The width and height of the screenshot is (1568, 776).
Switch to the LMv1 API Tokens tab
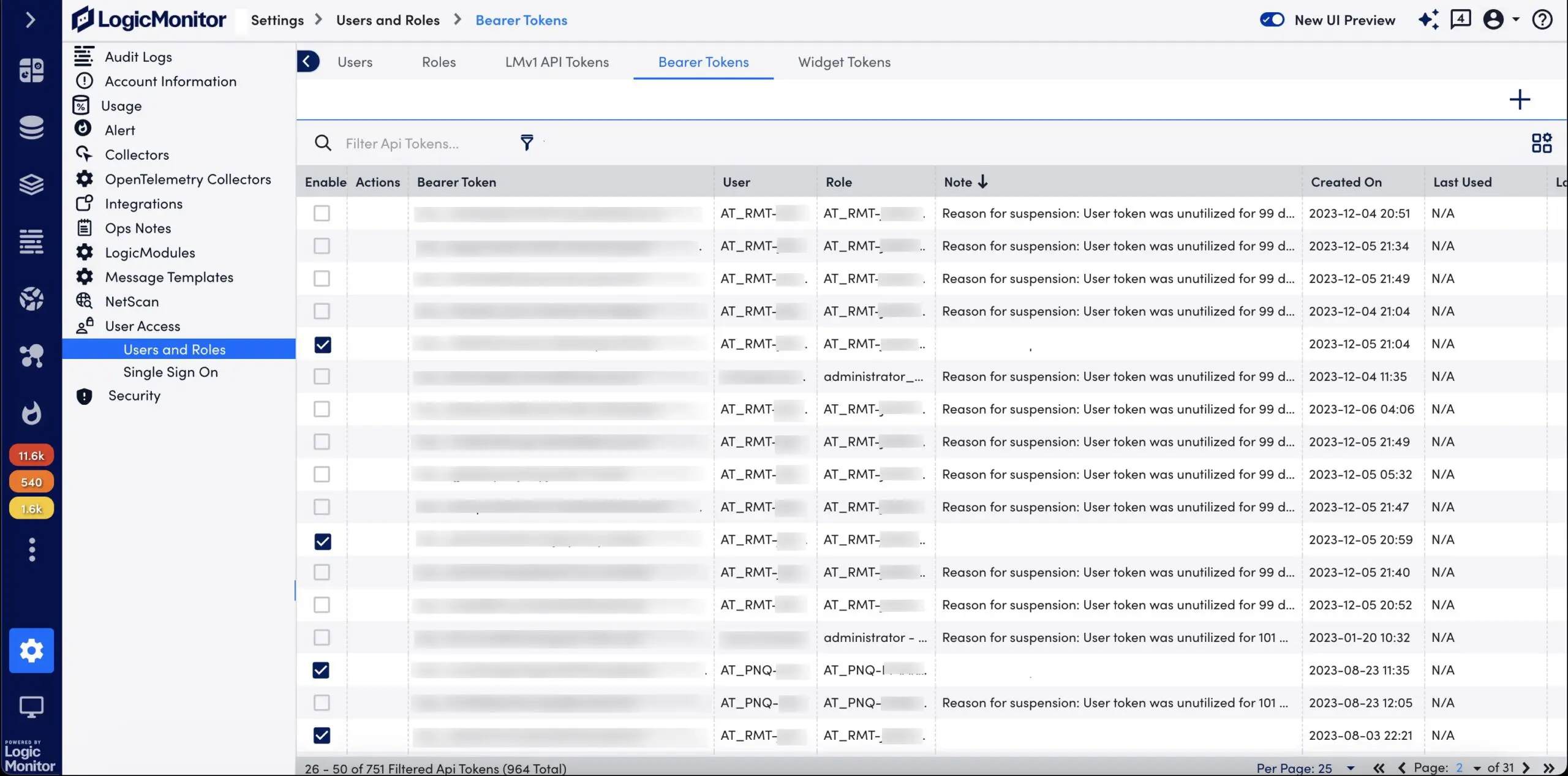557,62
